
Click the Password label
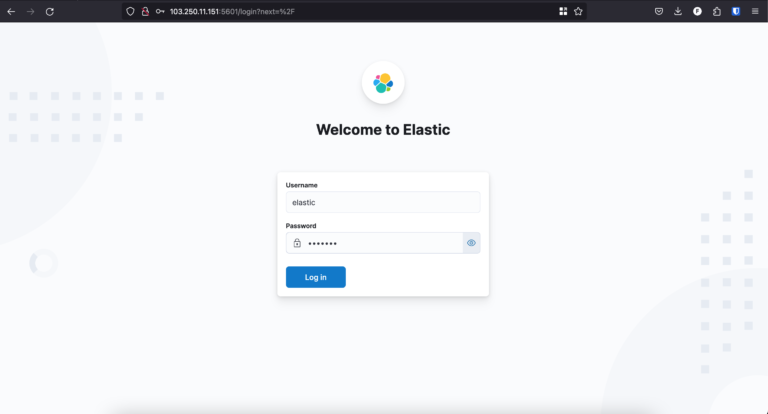pos(301,226)
